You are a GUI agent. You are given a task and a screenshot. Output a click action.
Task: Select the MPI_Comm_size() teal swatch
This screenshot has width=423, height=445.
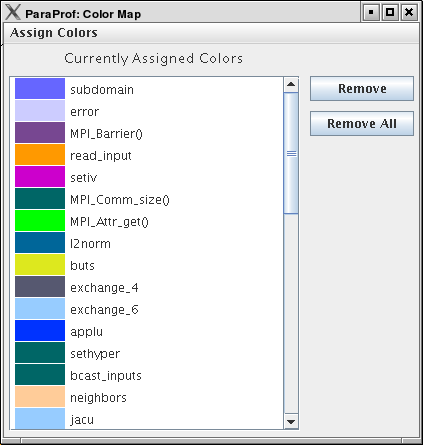[40, 199]
